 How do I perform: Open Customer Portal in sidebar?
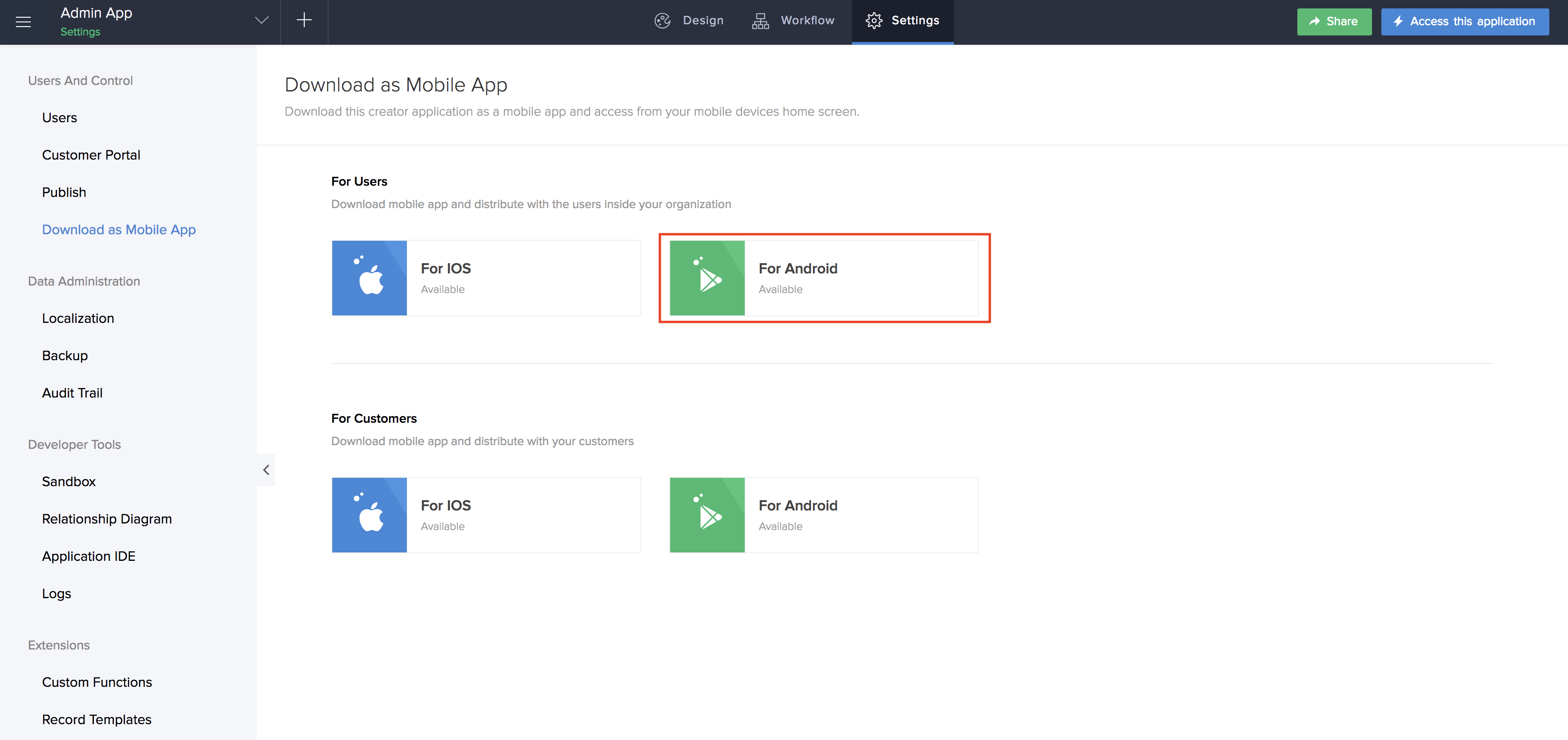pyautogui.click(x=91, y=155)
